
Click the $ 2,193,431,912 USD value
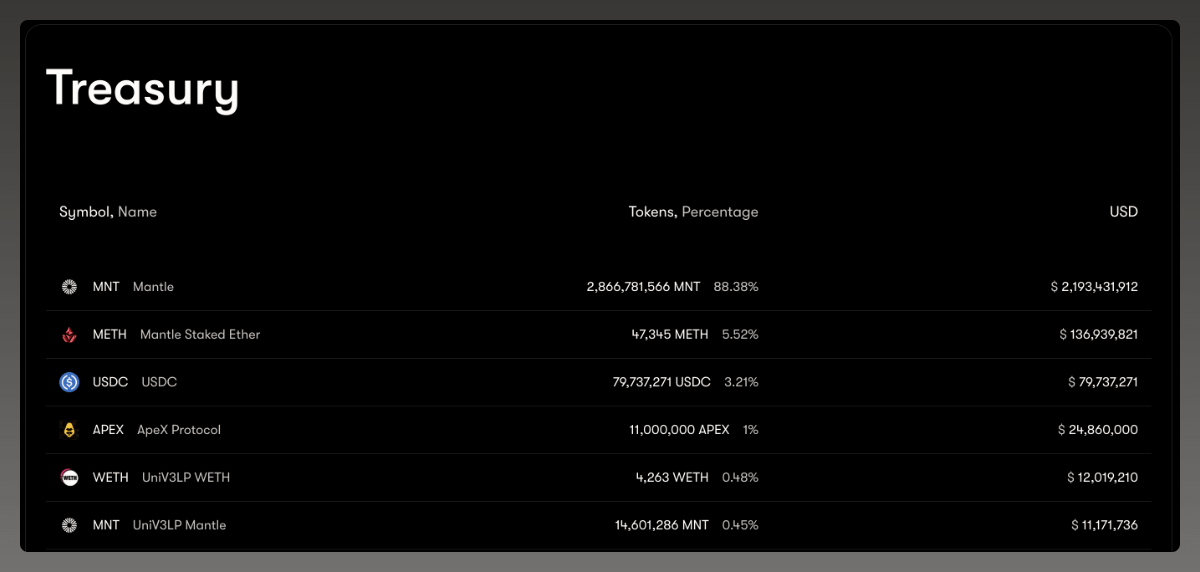1094,287
